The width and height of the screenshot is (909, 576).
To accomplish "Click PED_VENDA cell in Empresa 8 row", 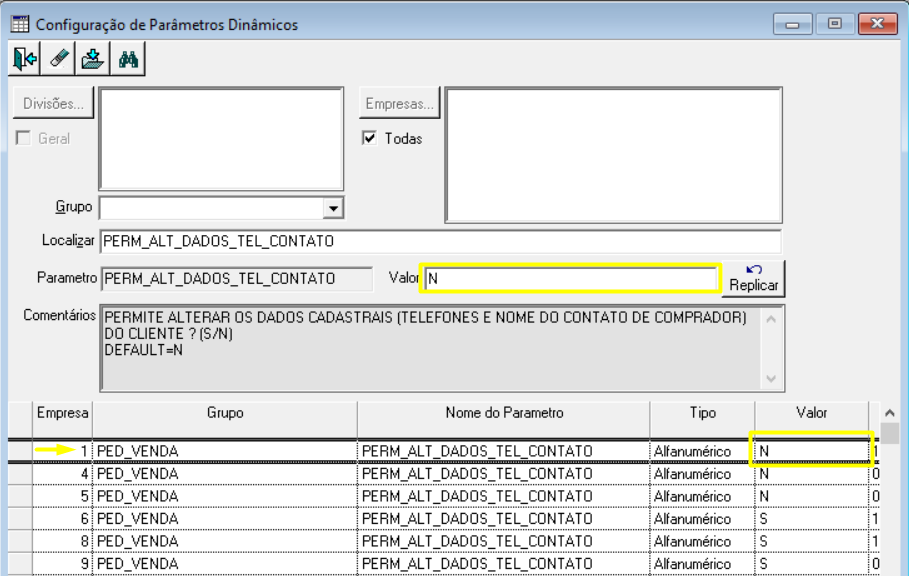I will point(225,541).
